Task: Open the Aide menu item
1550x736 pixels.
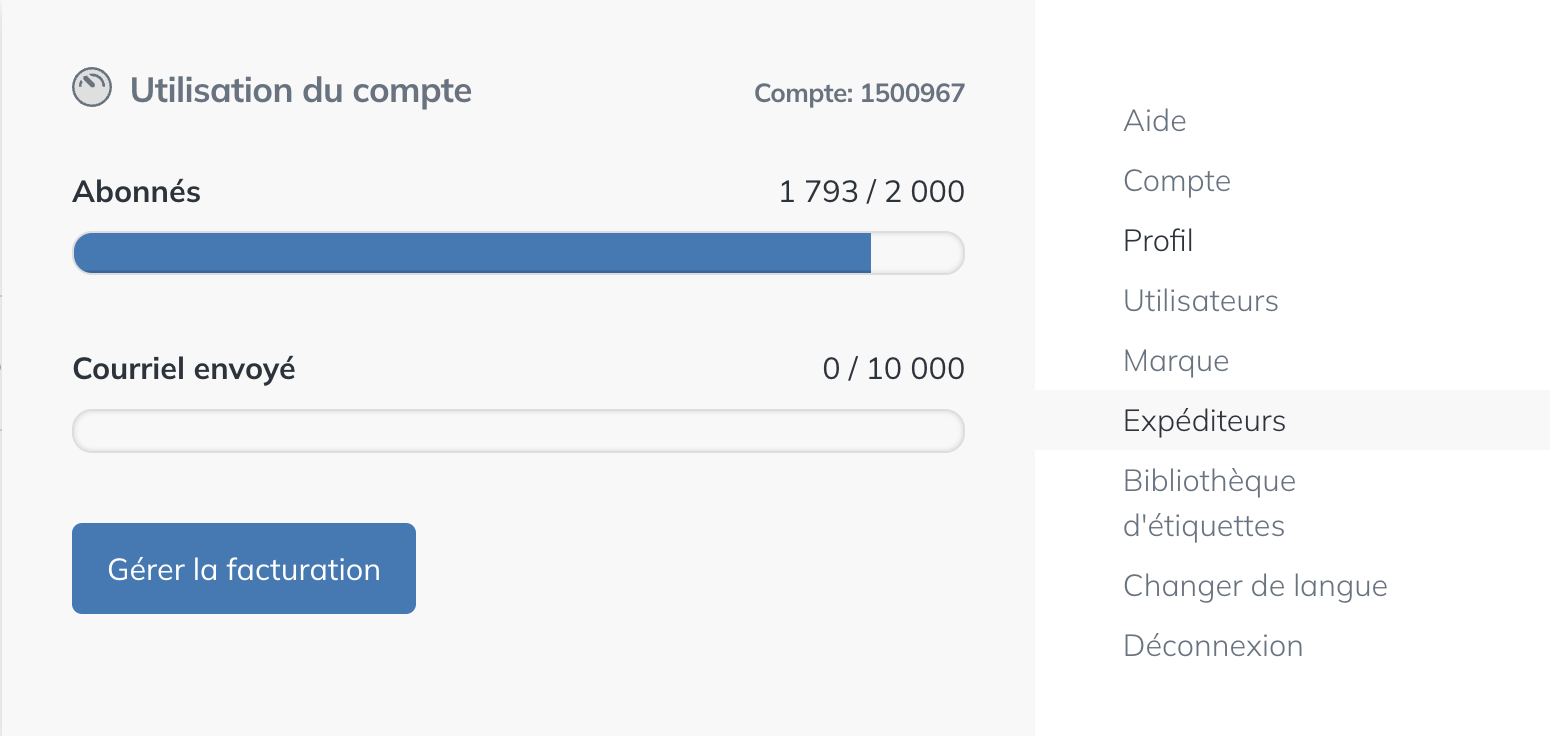Action: click(x=1155, y=121)
